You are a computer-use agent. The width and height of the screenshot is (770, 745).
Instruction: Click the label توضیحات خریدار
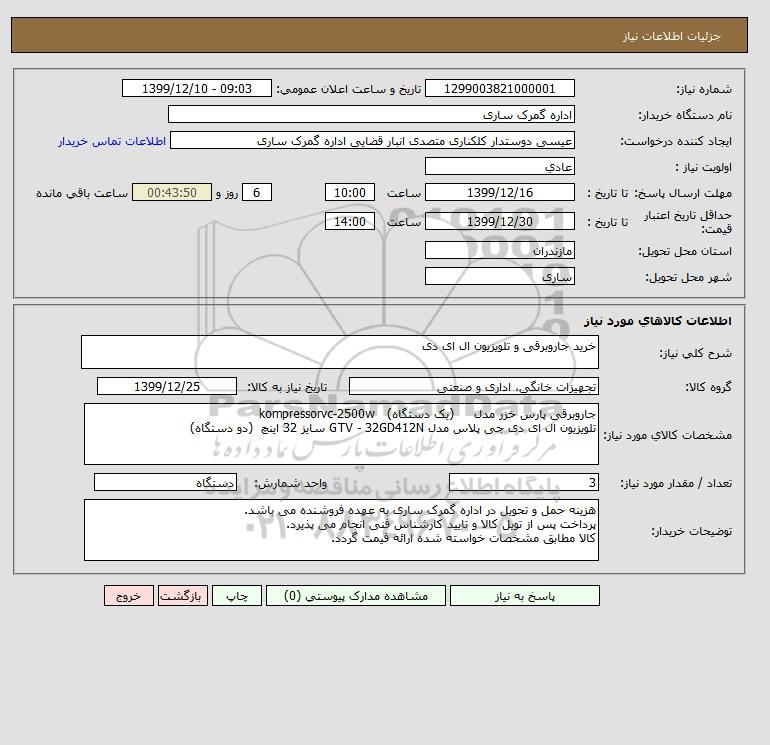tap(692, 531)
